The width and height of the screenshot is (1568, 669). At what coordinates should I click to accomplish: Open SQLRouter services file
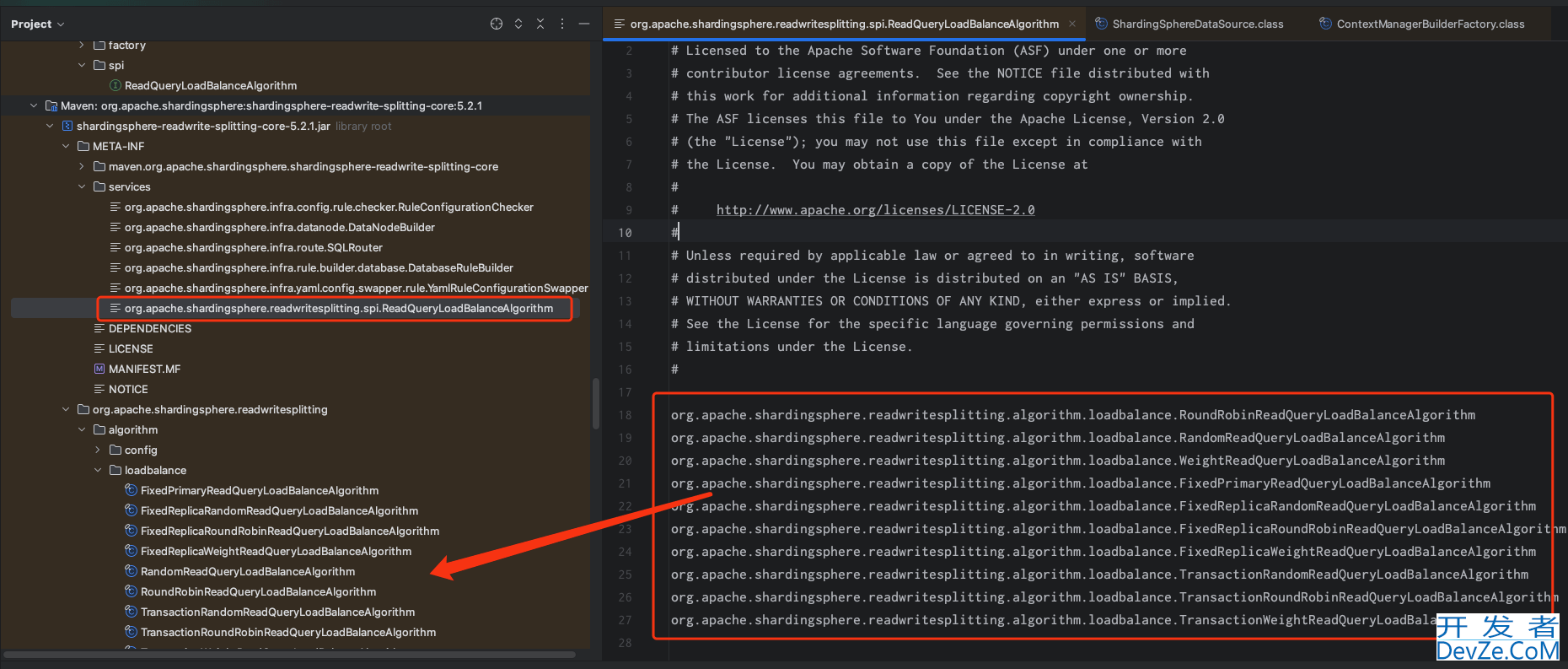click(254, 247)
